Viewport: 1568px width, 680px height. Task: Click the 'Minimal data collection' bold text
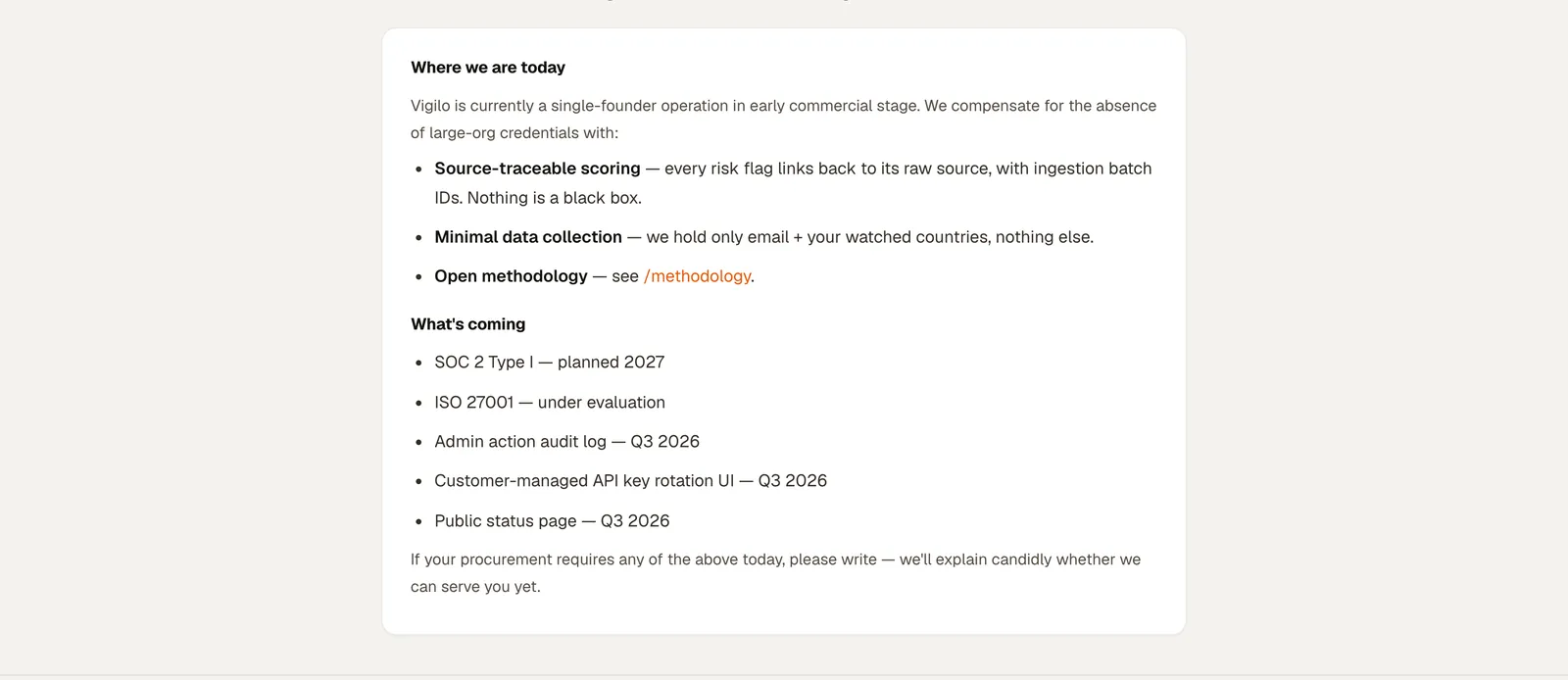click(x=528, y=237)
